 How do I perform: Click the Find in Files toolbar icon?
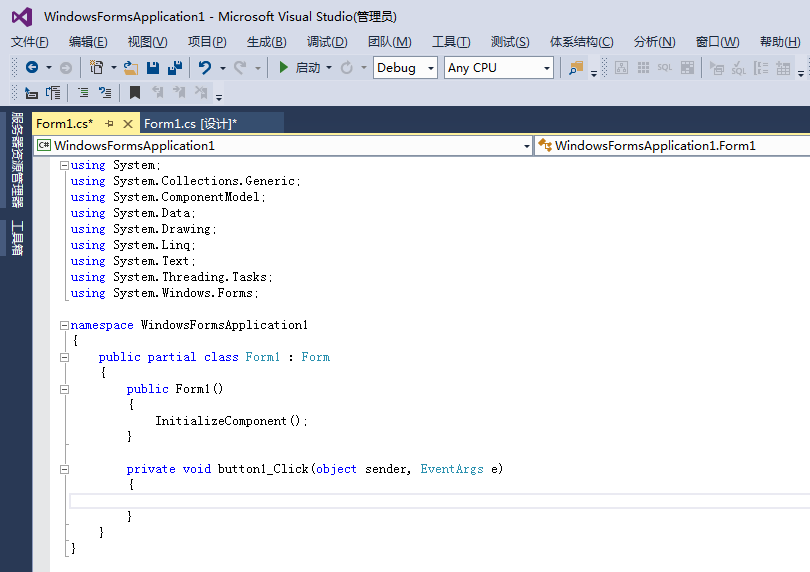[x=575, y=68]
